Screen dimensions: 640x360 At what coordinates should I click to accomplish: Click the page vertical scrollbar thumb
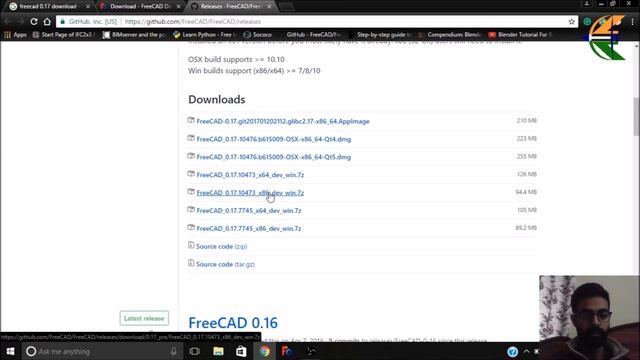pyautogui.click(x=636, y=116)
